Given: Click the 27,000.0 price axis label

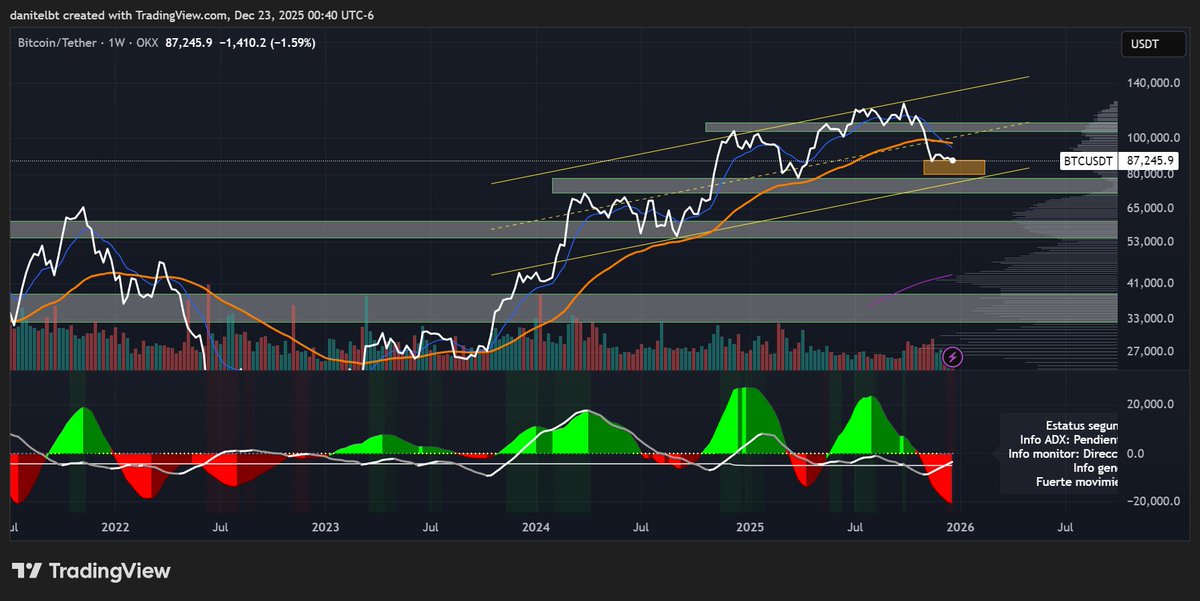Looking at the screenshot, I should click(x=1150, y=351).
